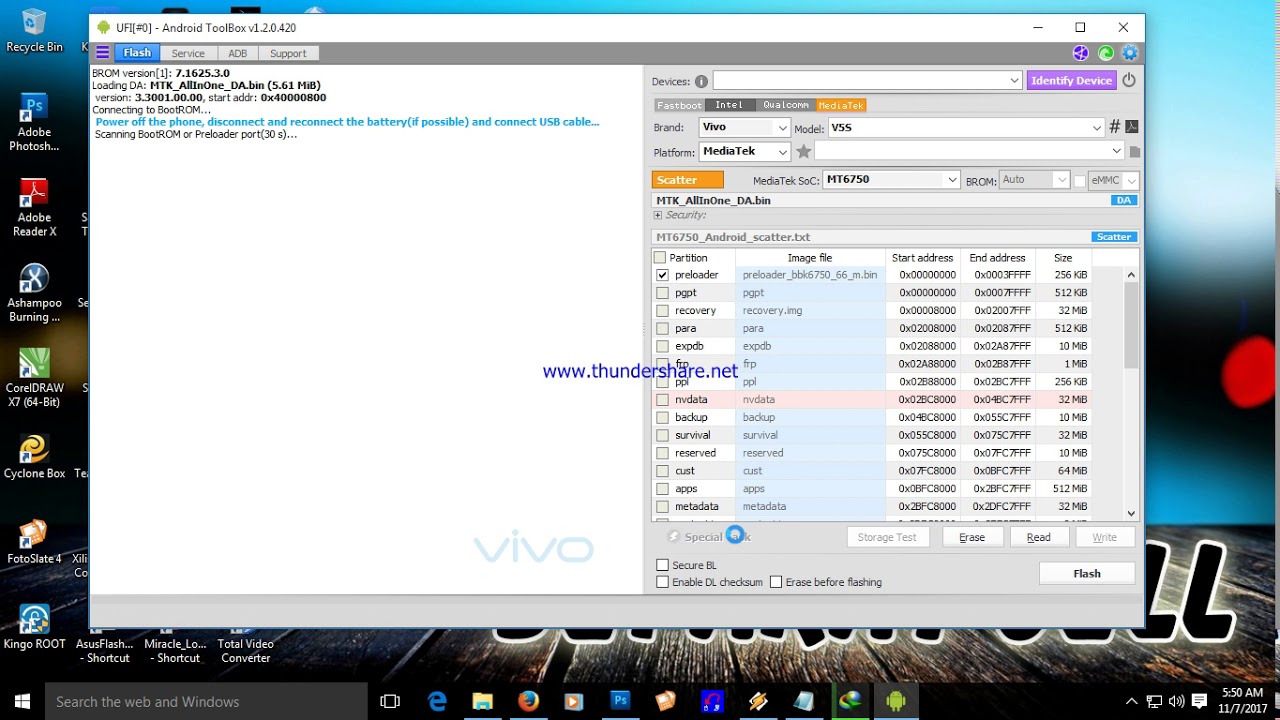Click the Flash button at bottom right
The image size is (1280, 720).
pyautogui.click(x=1087, y=573)
